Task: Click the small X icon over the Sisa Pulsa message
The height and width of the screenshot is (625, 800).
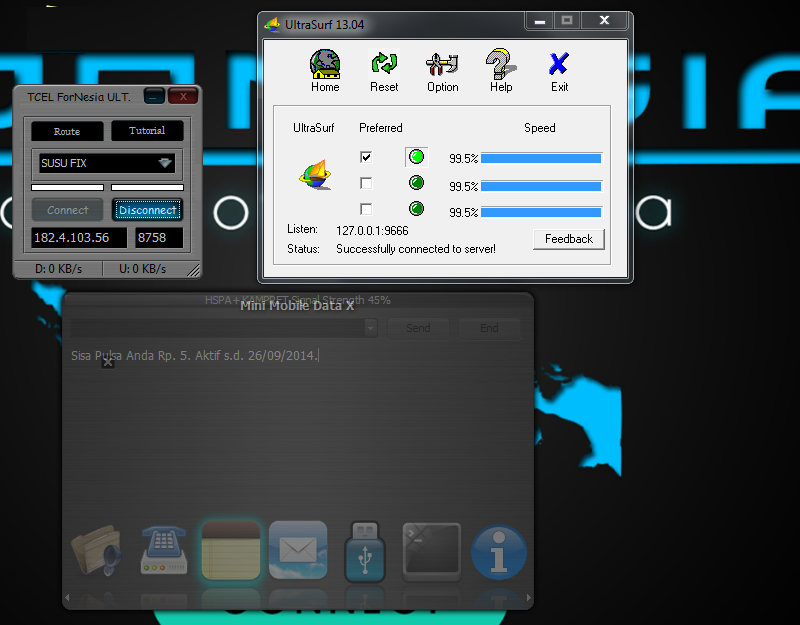Action: (108, 362)
